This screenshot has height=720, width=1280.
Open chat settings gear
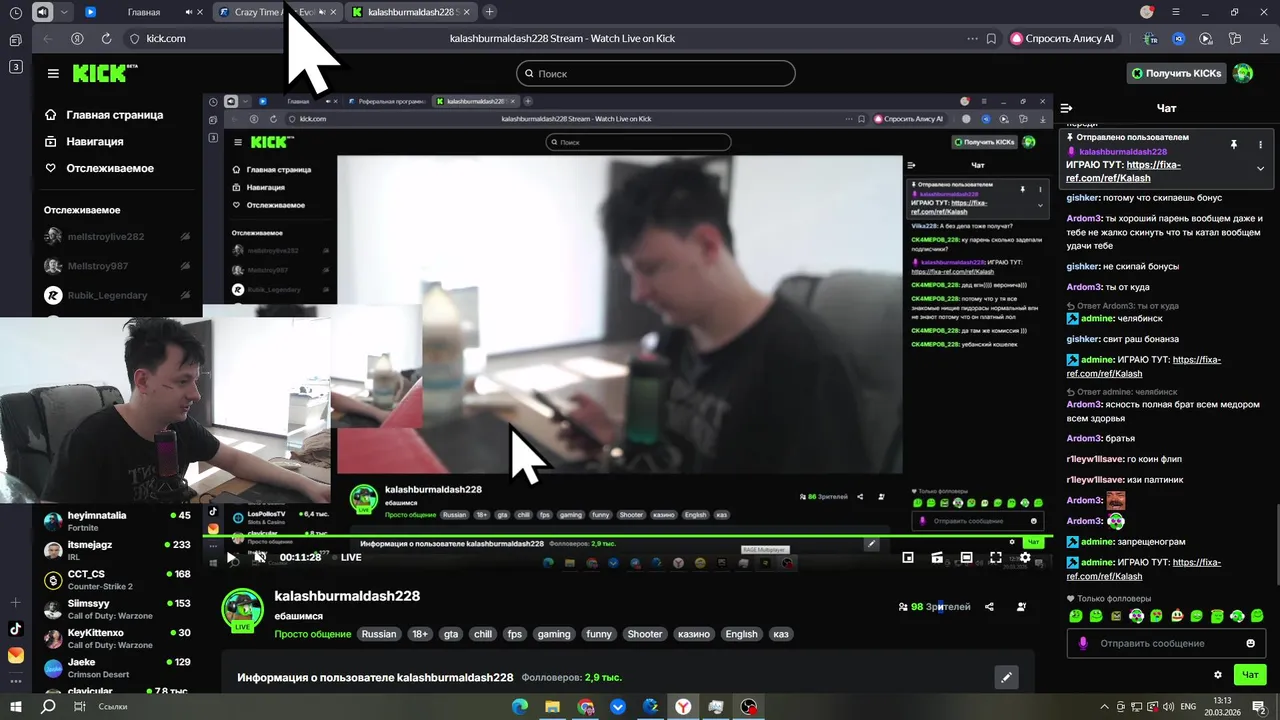[x=1217, y=675]
